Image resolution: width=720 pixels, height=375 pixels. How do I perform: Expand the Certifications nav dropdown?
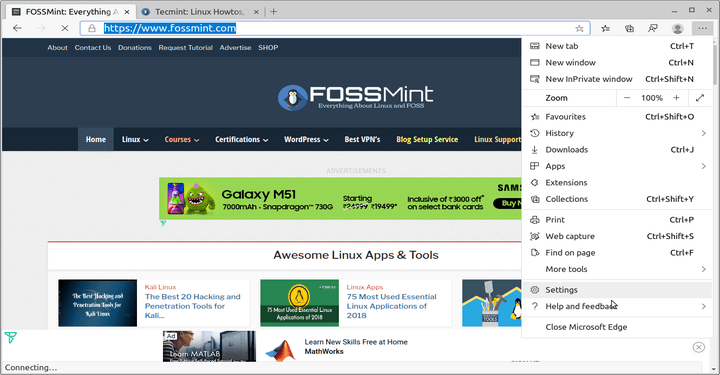(242, 140)
